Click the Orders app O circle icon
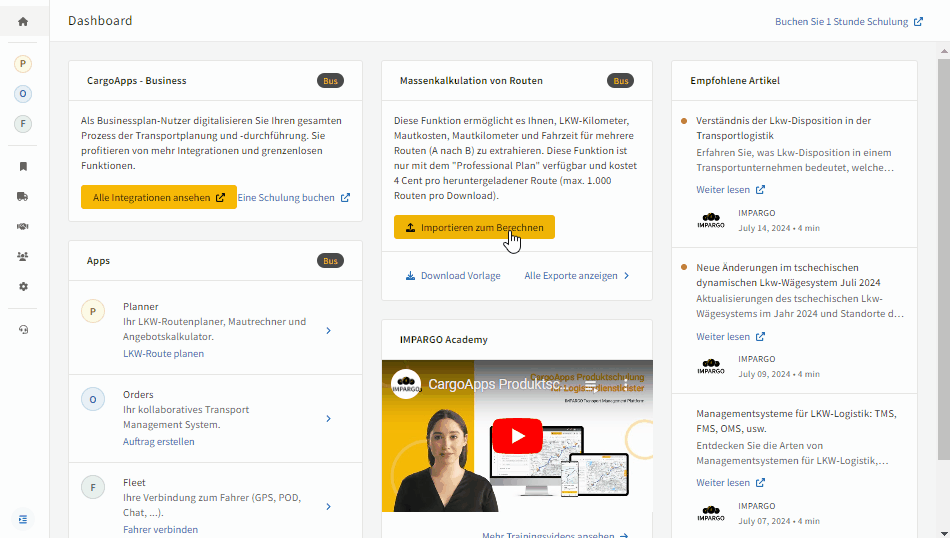This screenshot has height=538, width=950. tap(93, 399)
